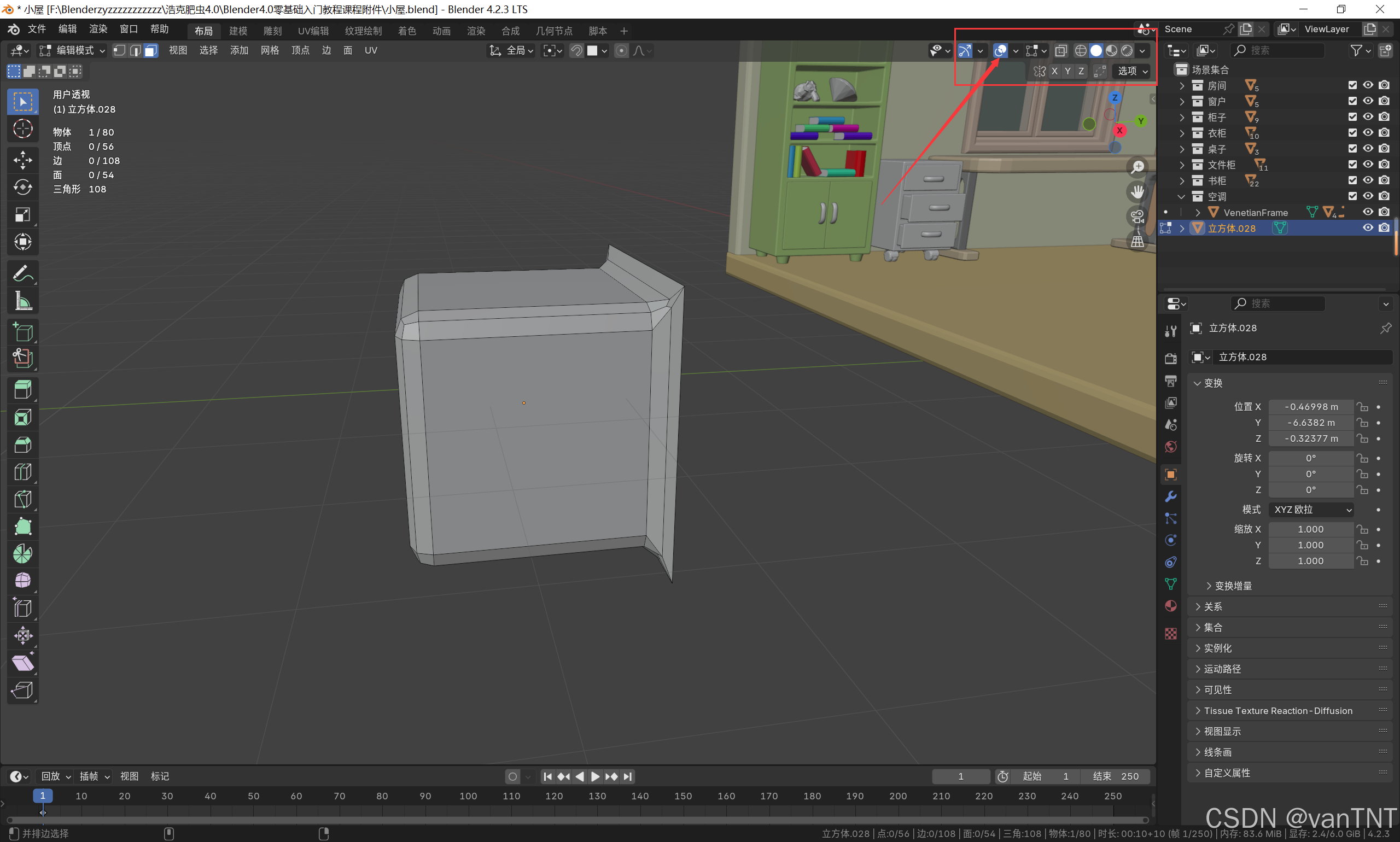Click the 位置 X value field
This screenshot has height=842, width=1400.
click(x=1310, y=407)
